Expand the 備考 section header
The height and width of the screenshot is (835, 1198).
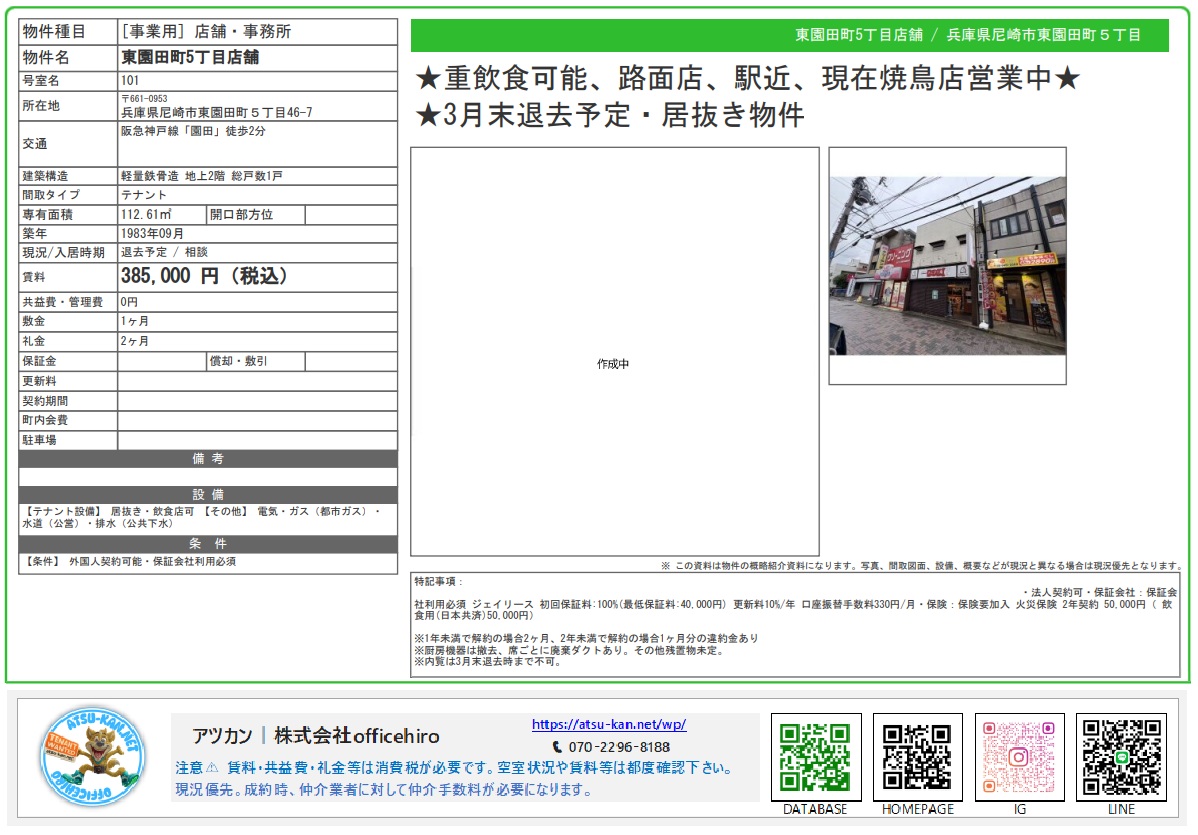(204, 459)
